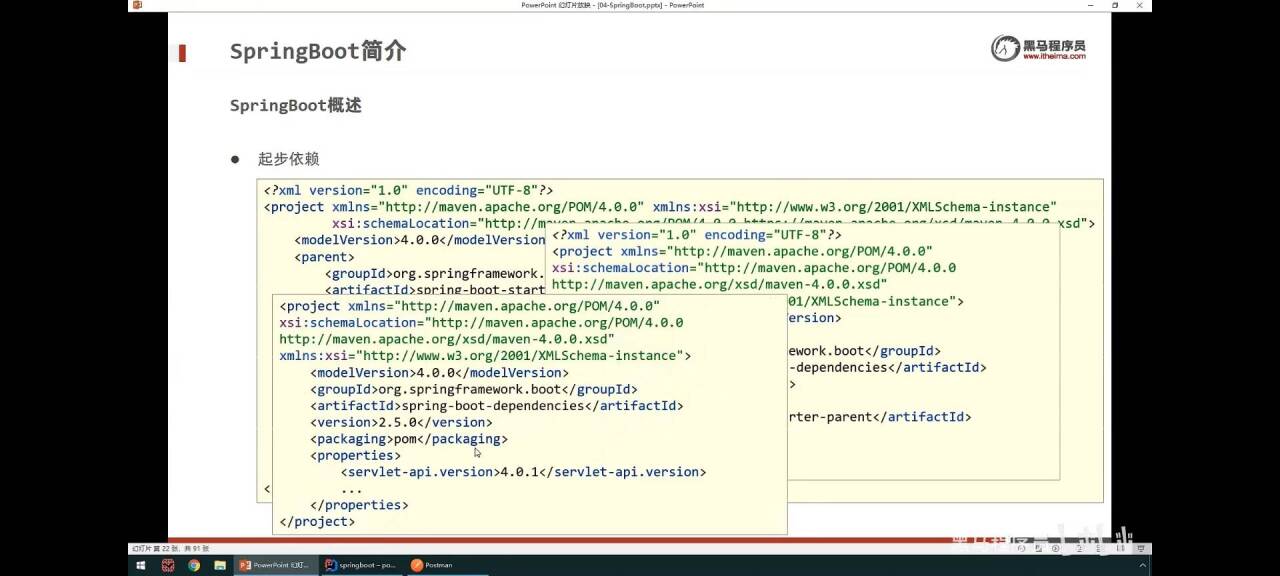The width and height of the screenshot is (1280, 576).
Task: Click the servlet-api.version 4.0.1 line
Action: [x=524, y=472]
